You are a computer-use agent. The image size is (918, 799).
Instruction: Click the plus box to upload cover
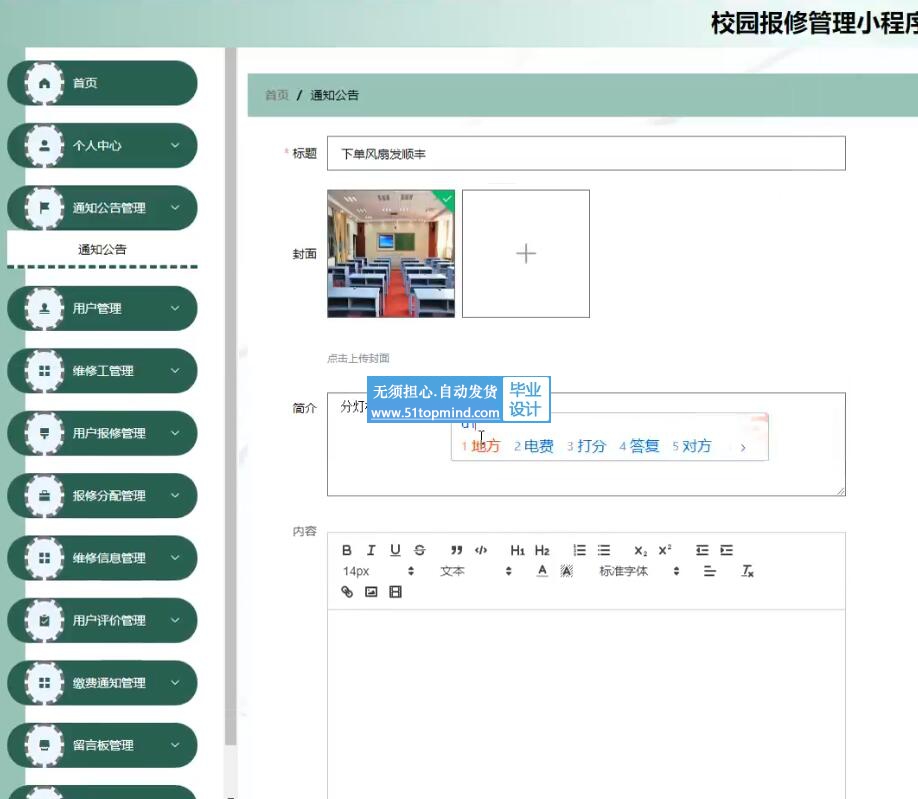(526, 253)
